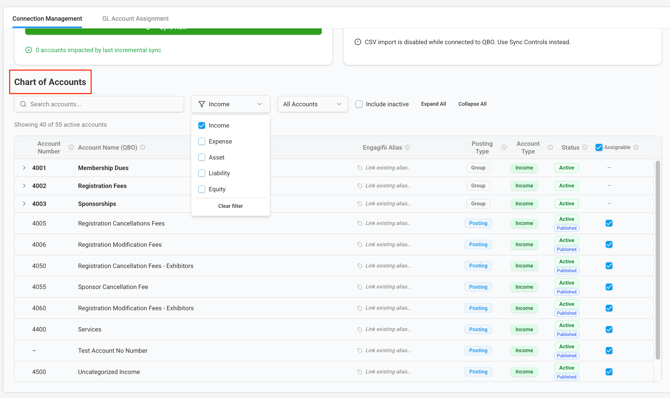Uncheck assignable for Services account 4400
This screenshot has height=398, width=670.
609,329
